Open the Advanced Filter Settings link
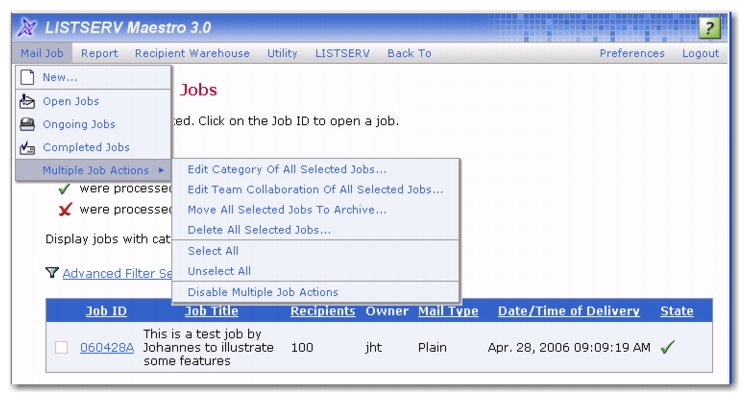 pyautogui.click(x=117, y=273)
